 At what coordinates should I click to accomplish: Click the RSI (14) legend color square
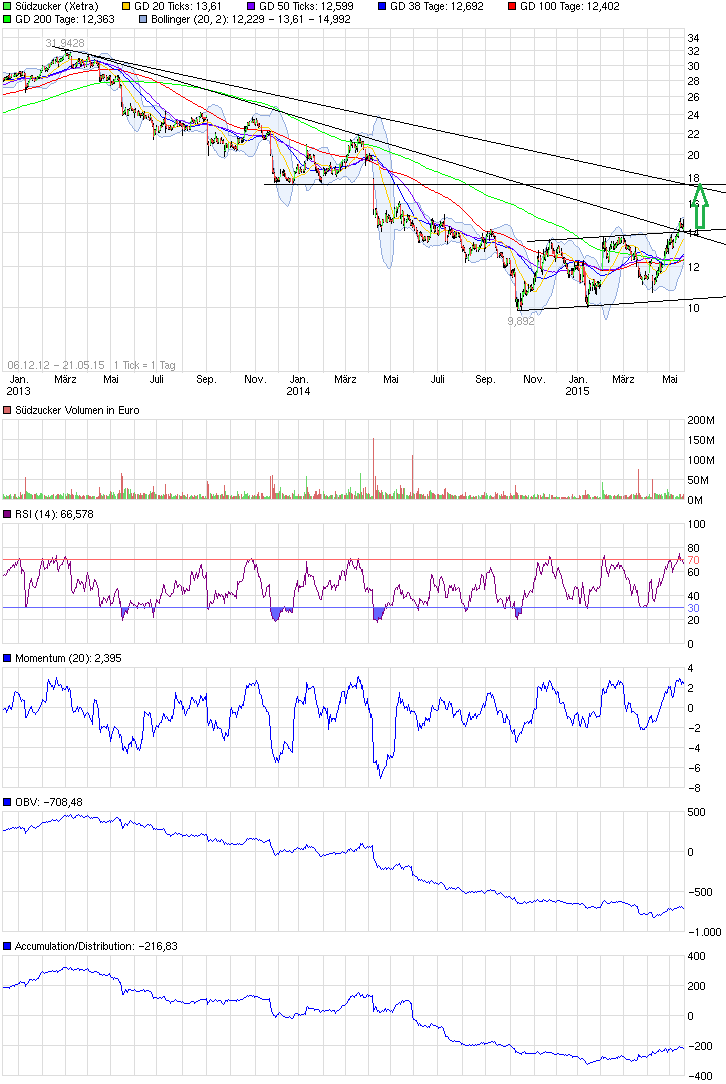click(8, 514)
